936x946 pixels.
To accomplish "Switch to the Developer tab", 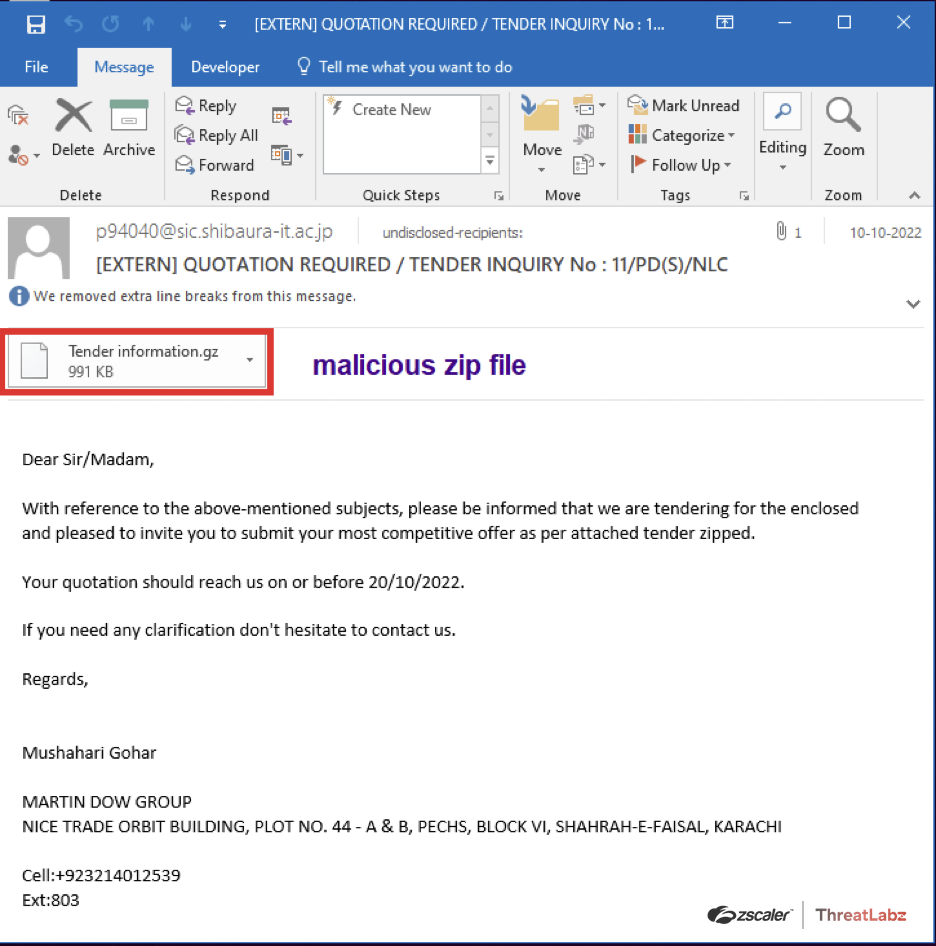I will click(x=225, y=67).
